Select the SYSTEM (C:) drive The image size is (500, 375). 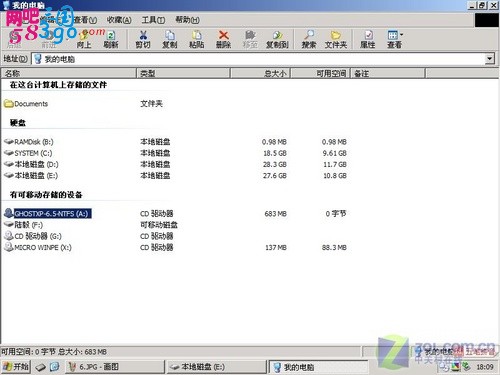point(28,153)
